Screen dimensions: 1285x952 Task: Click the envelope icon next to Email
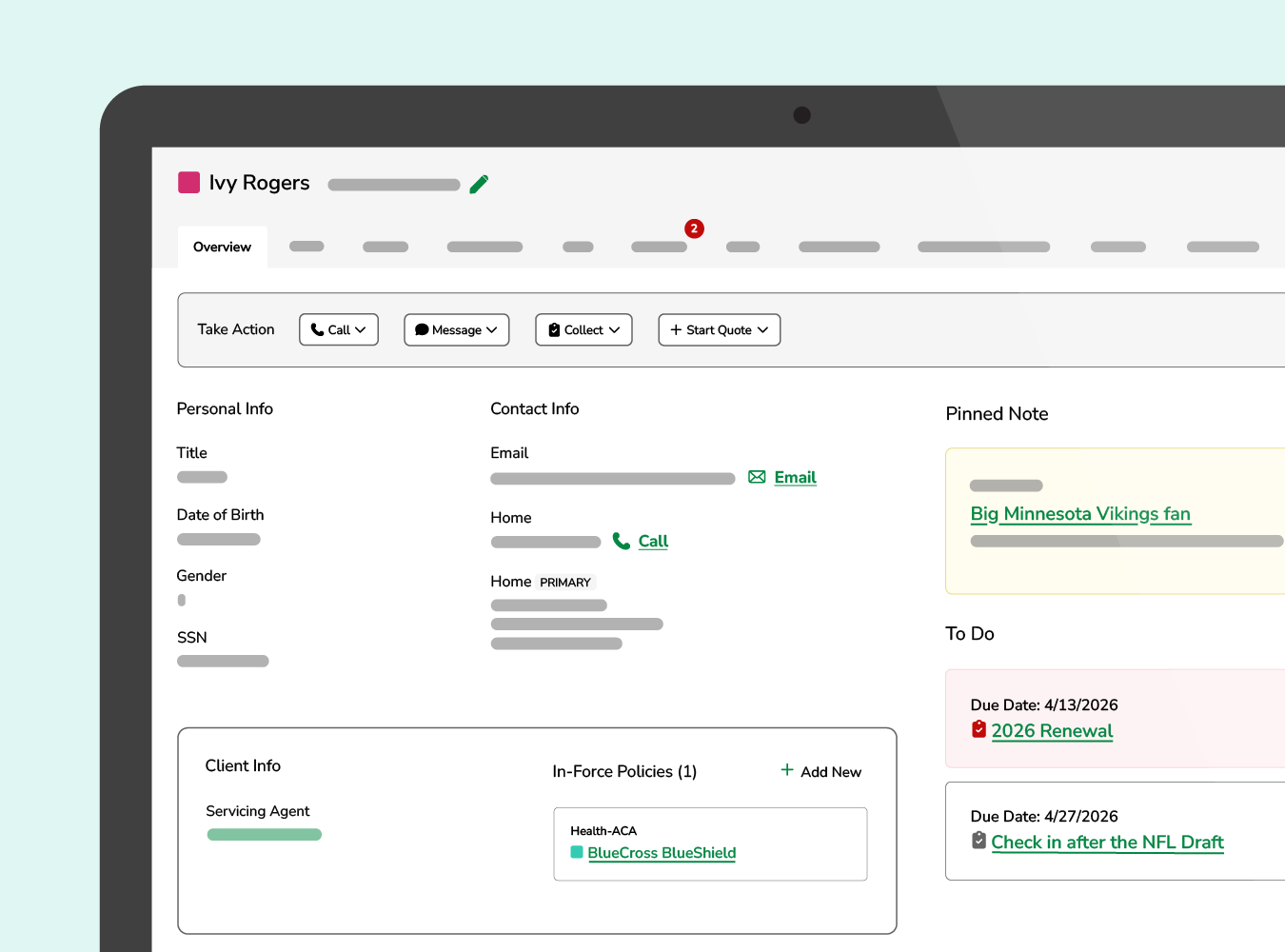[757, 477]
